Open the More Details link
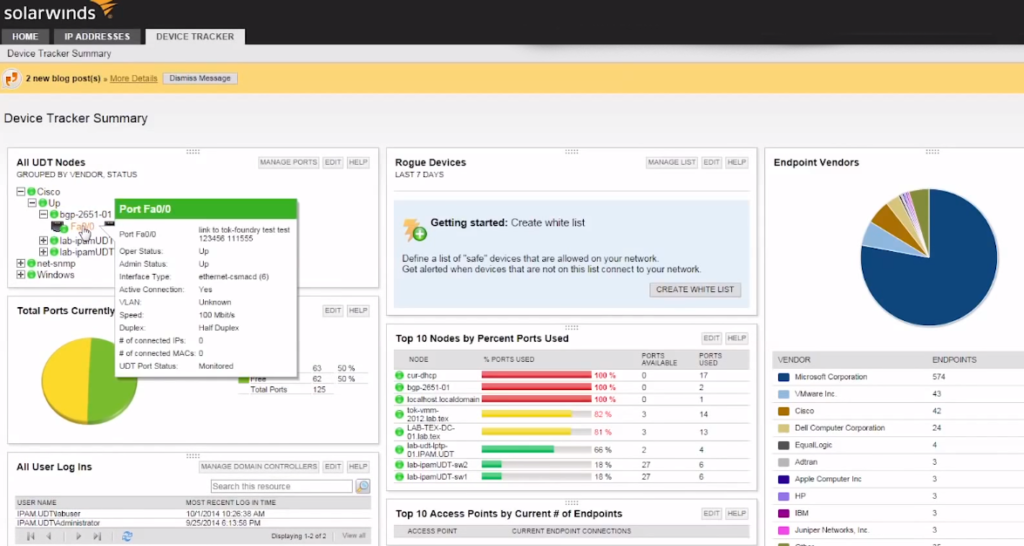Viewport: 1024px width, 546px height. (x=133, y=78)
